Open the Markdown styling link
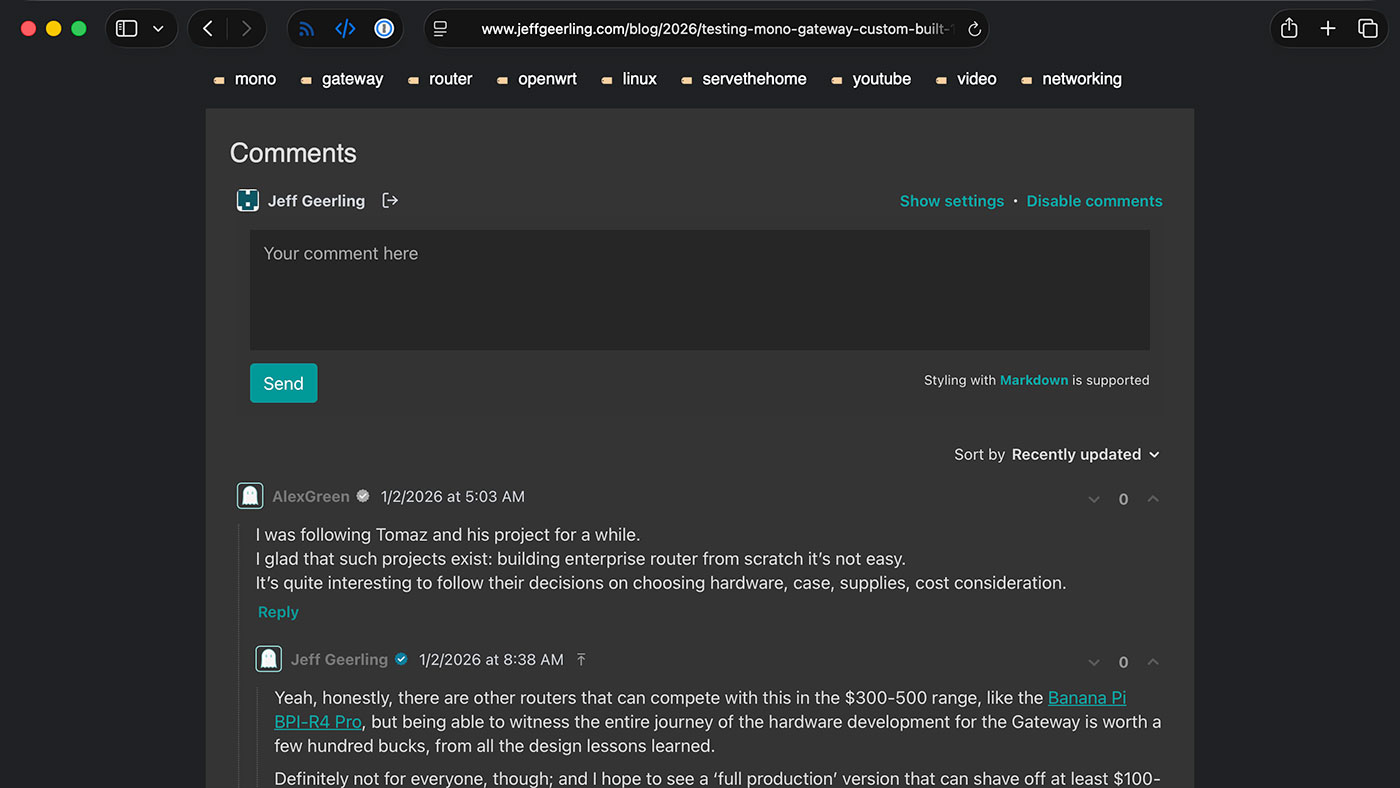The image size is (1400, 788). coord(1034,380)
